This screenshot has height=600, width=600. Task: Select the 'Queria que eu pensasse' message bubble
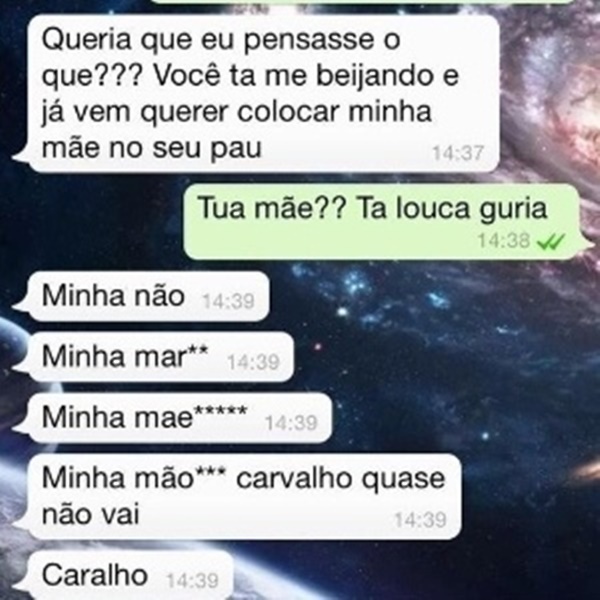tap(256, 94)
